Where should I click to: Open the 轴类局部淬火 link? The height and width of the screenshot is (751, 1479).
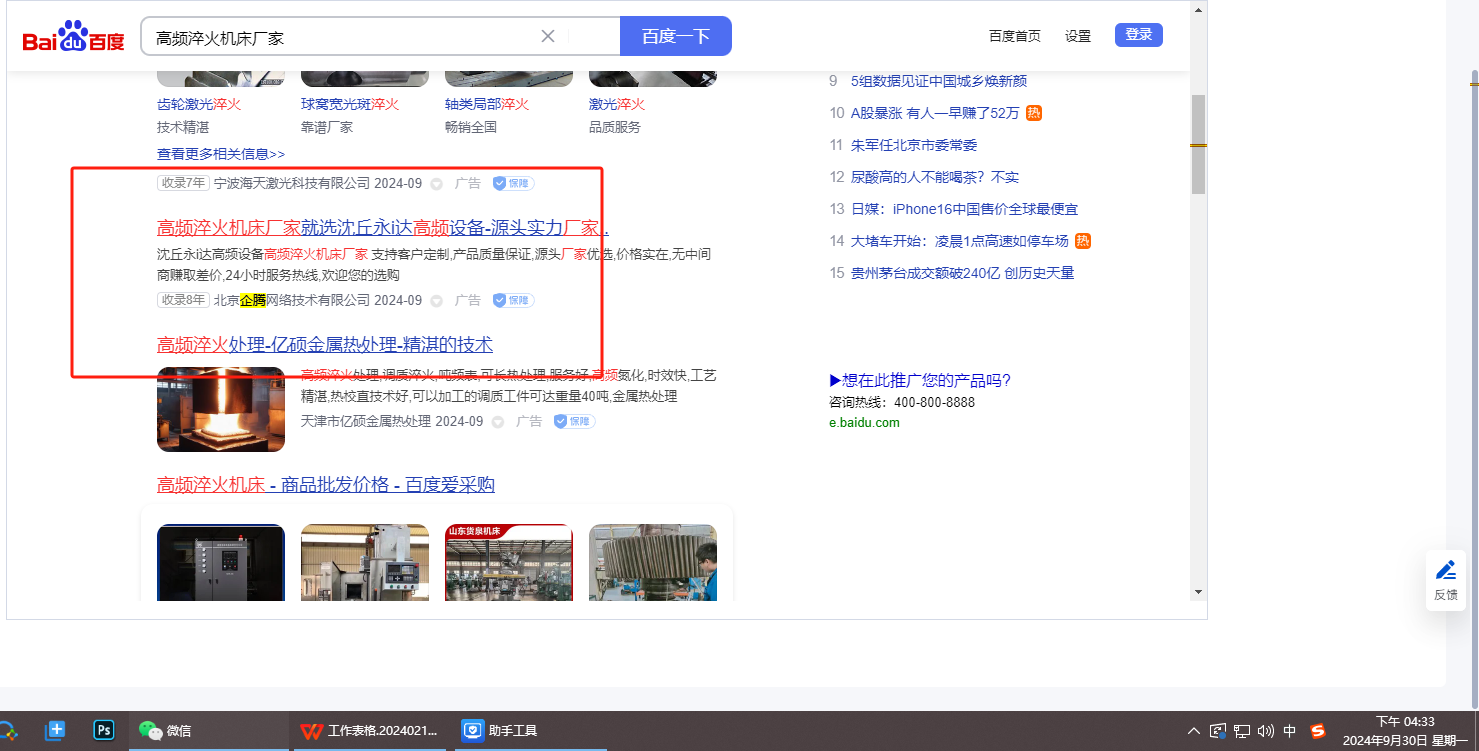click(487, 104)
